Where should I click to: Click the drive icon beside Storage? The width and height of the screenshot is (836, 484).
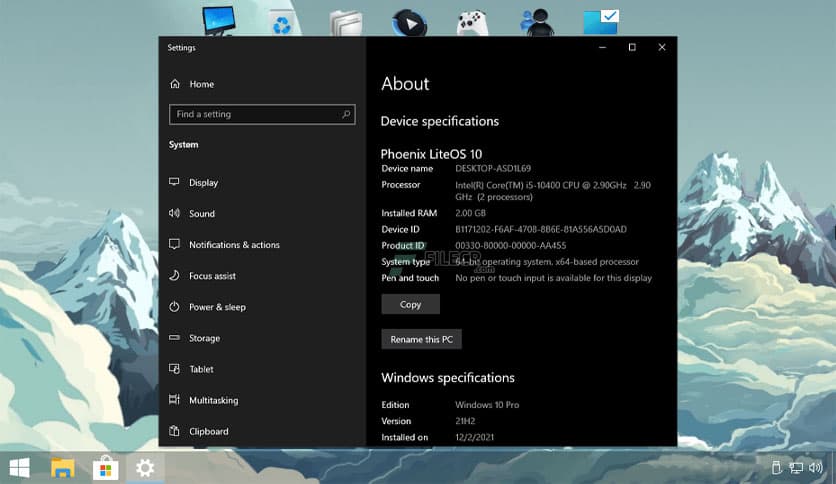[x=174, y=337]
